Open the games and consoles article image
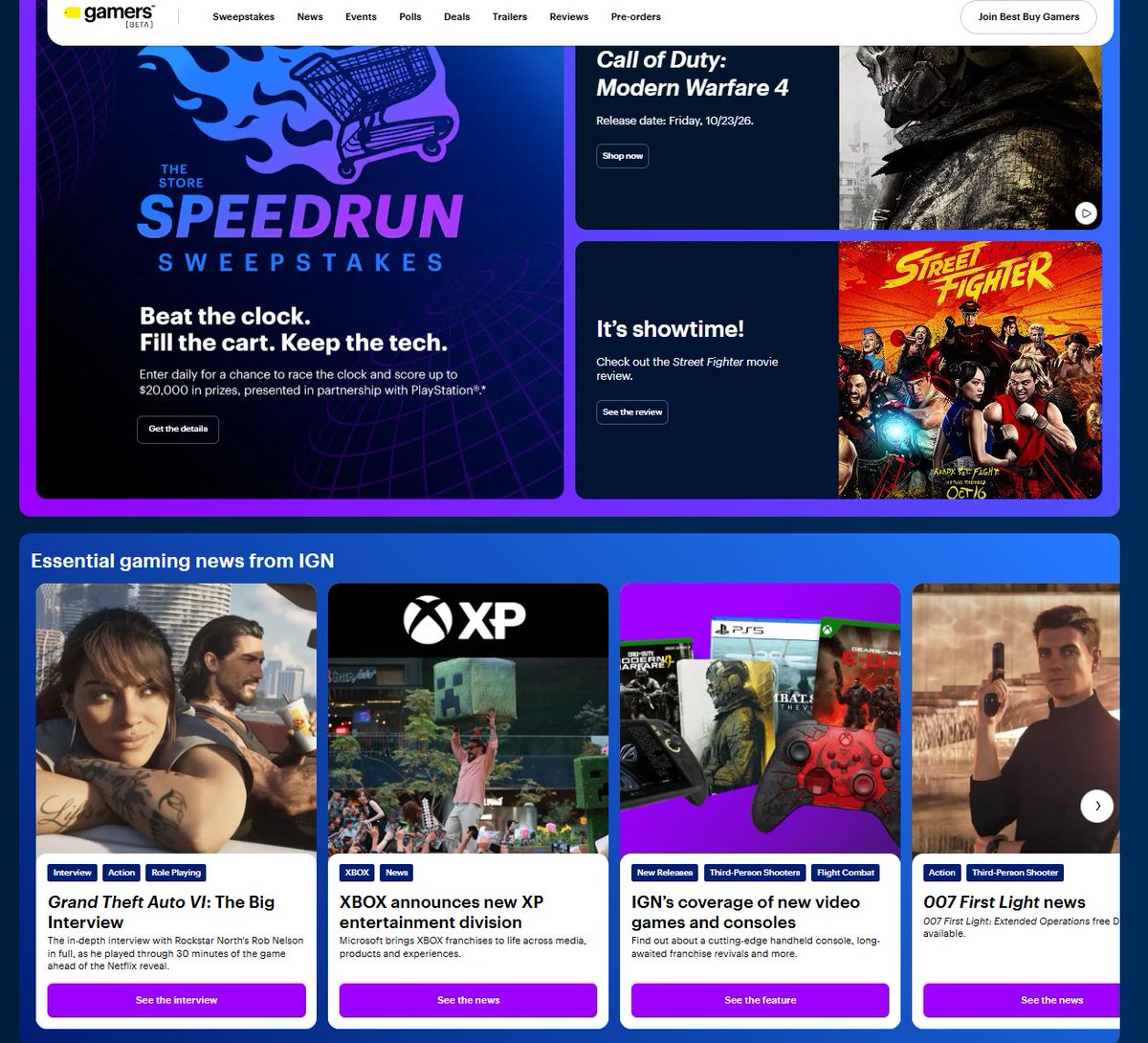This screenshot has width=1148, height=1043. 760,719
